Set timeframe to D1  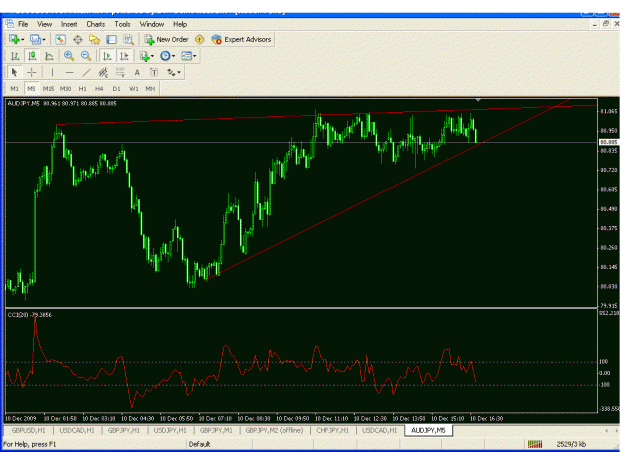coord(116,88)
